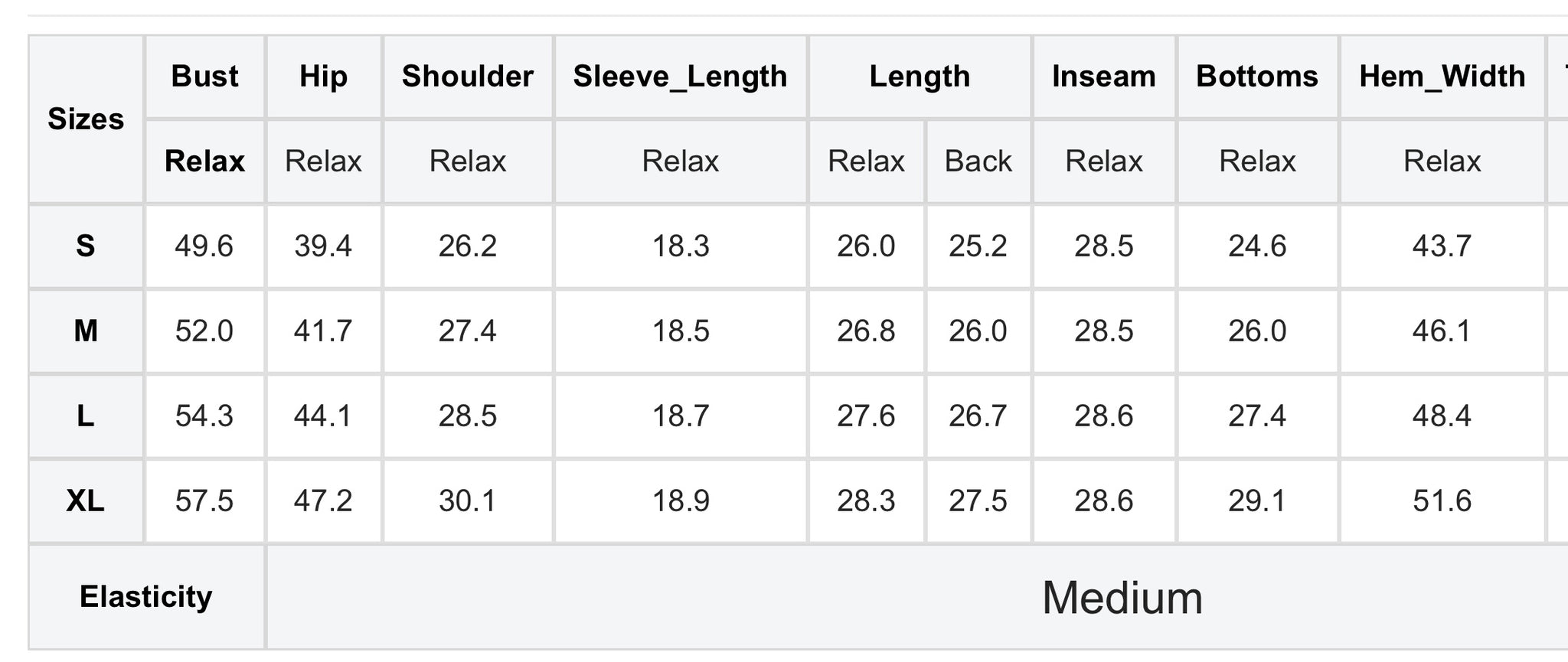Select the size S row label
Viewport: 1568px width, 662px height.
pyautogui.click(x=86, y=246)
